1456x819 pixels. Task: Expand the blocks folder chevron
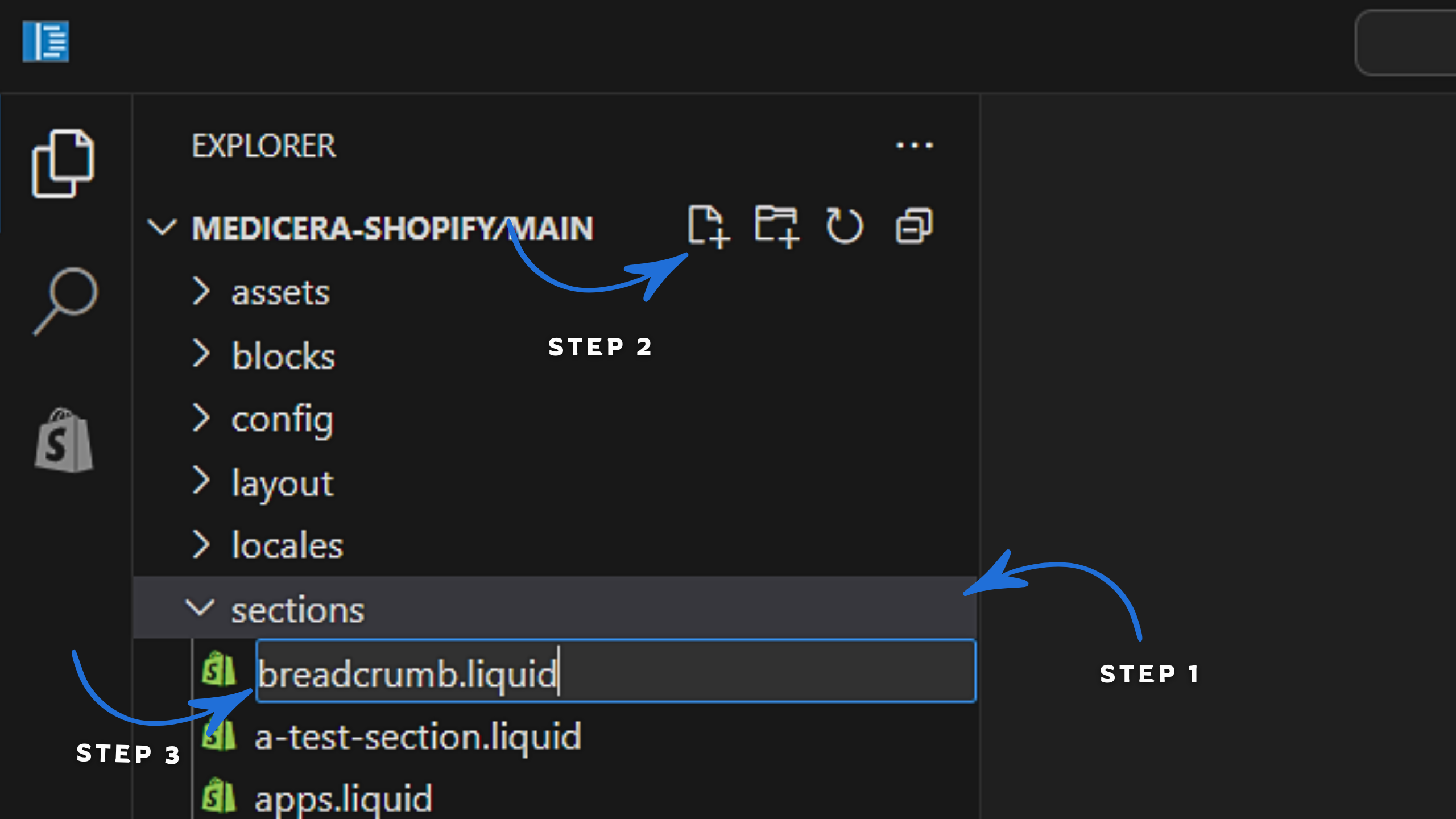(201, 354)
